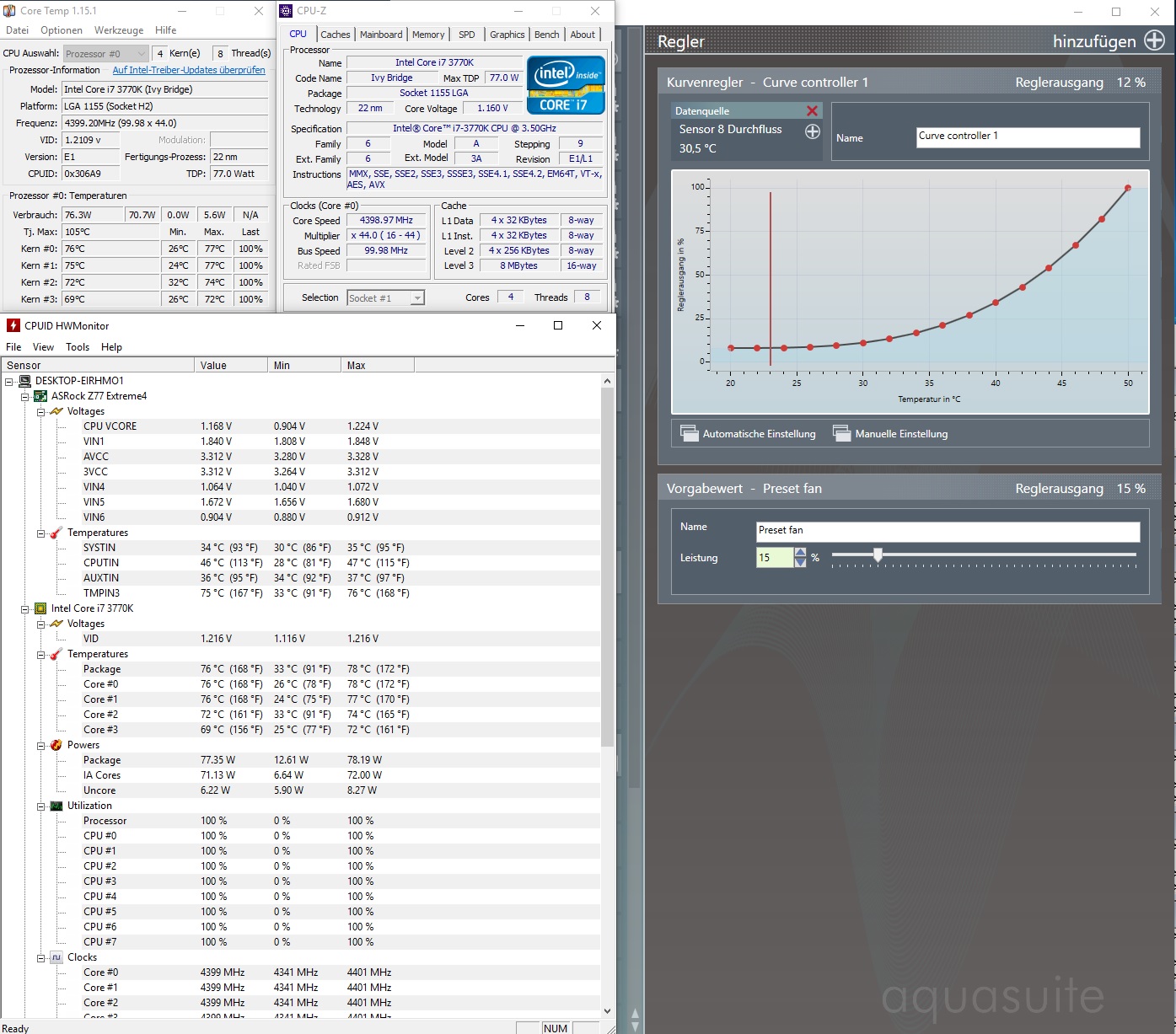Add data source with Sensor 8 plus icon
This screenshot has width=1176, height=1034.
click(x=813, y=131)
